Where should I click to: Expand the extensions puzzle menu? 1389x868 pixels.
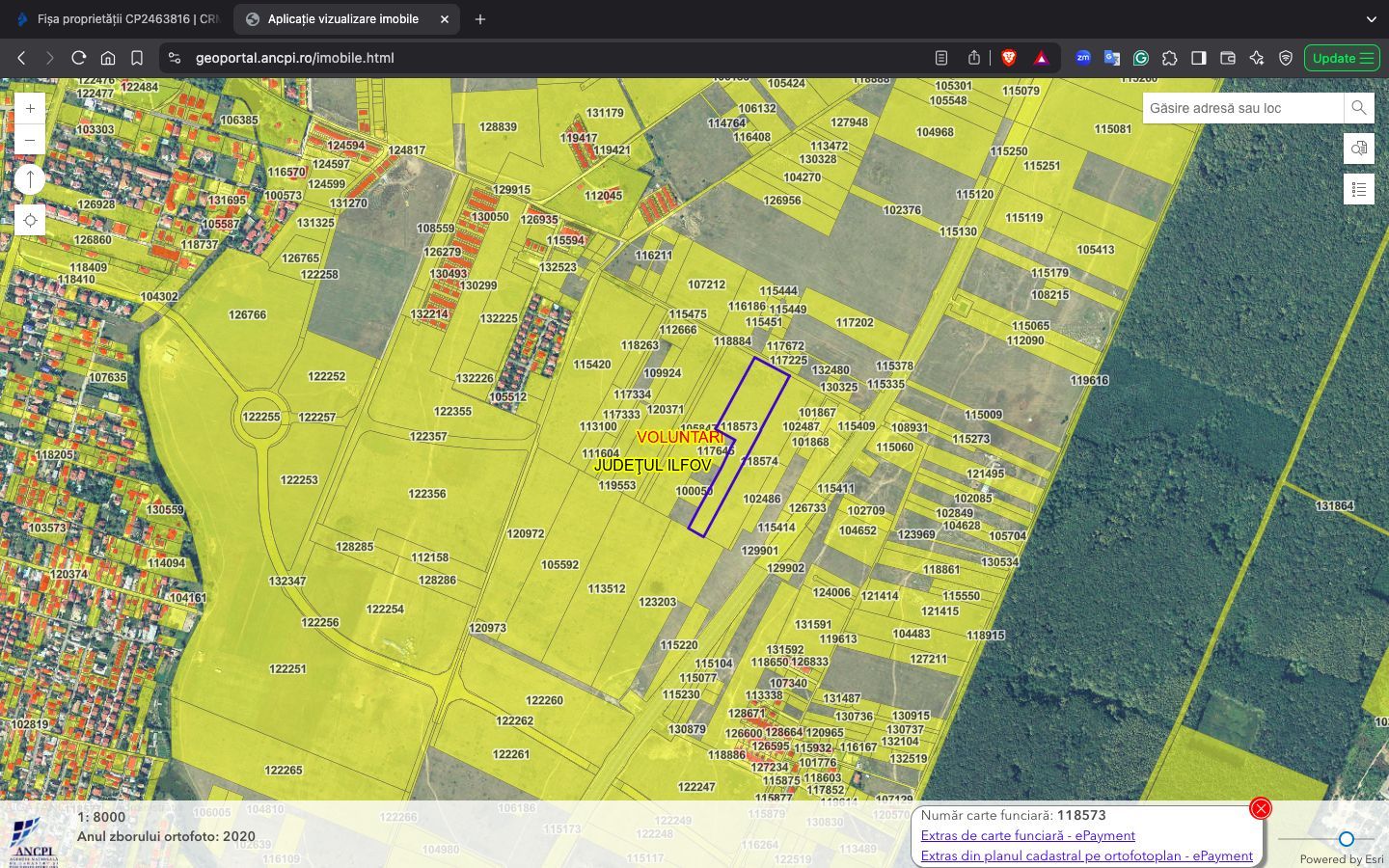click(1169, 58)
